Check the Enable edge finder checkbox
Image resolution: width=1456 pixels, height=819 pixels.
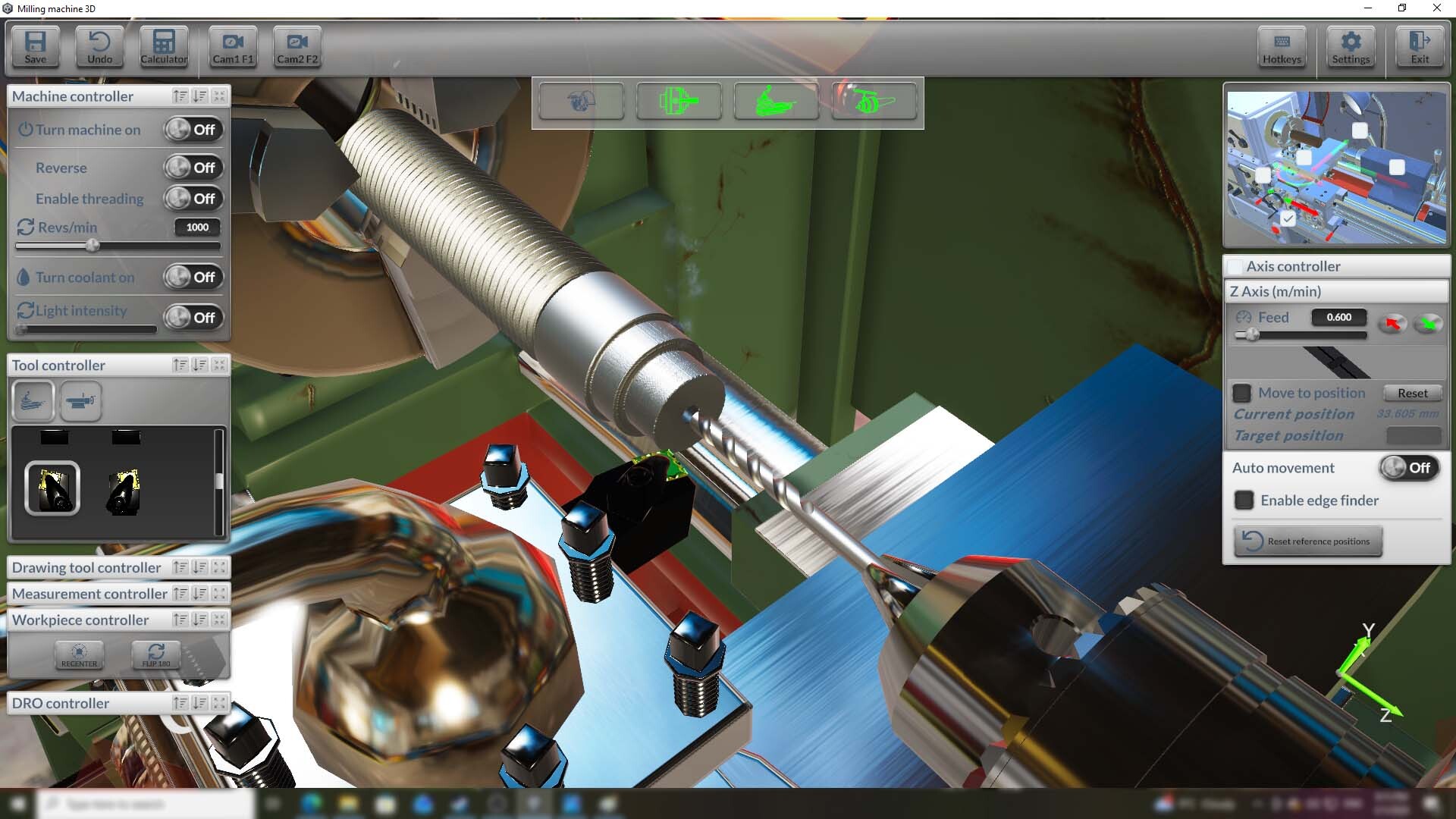point(1244,500)
